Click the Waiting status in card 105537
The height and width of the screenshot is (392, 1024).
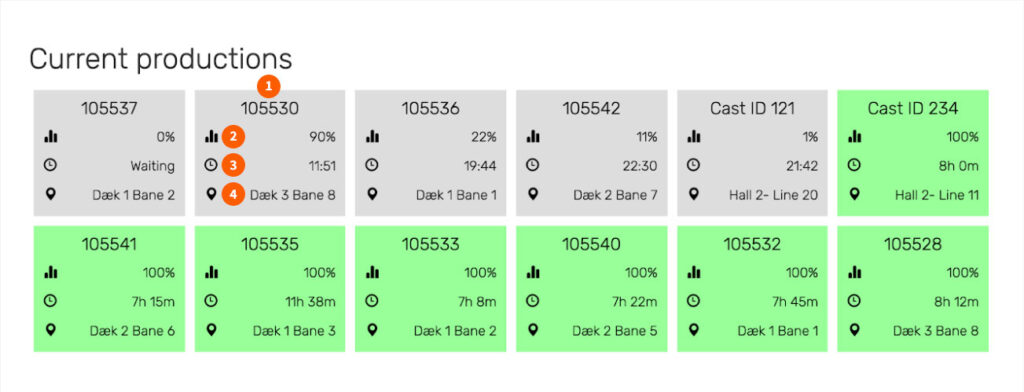(152, 166)
